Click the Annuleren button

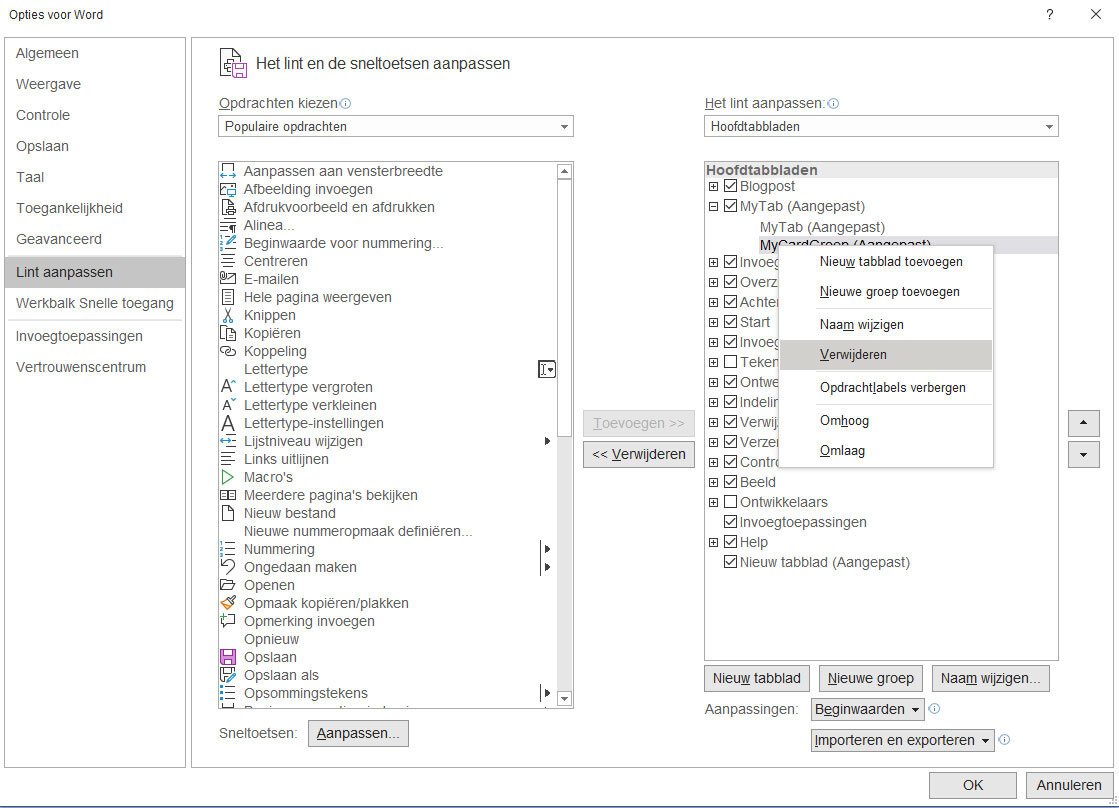click(1069, 785)
